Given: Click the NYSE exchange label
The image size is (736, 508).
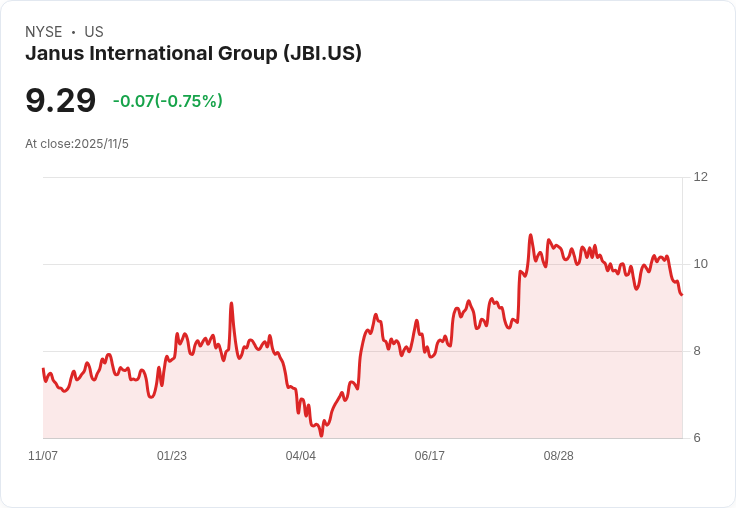Looking at the screenshot, I should pyautogui.click(x=44, y=32).
